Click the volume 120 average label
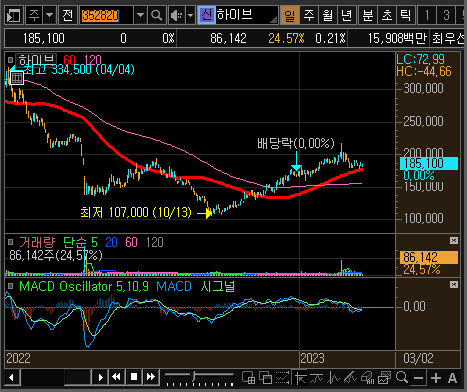This screenshot has height=392, width=467. (x=155, y=242)
